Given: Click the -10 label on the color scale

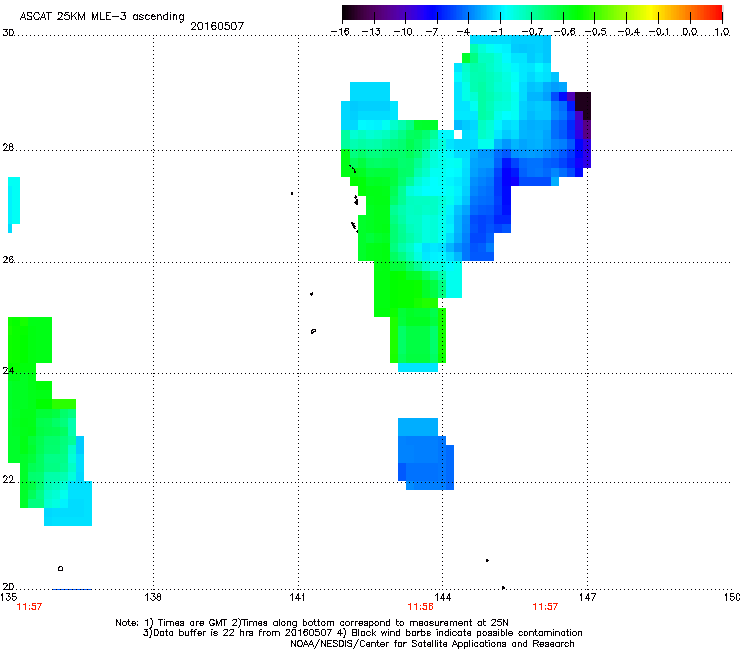Looking at the screenshot, I should 403,32.
